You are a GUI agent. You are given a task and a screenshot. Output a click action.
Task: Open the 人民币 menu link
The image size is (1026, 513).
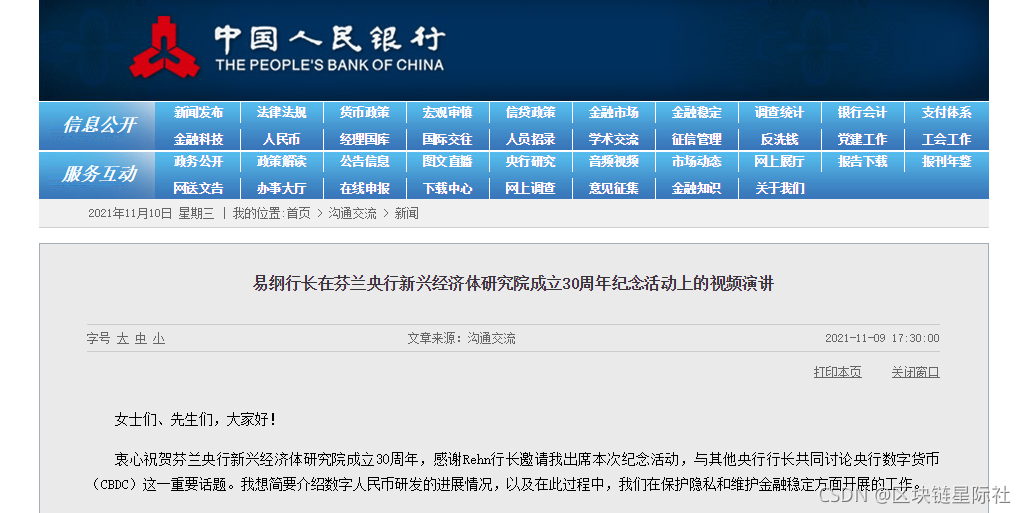pos(281,139)
